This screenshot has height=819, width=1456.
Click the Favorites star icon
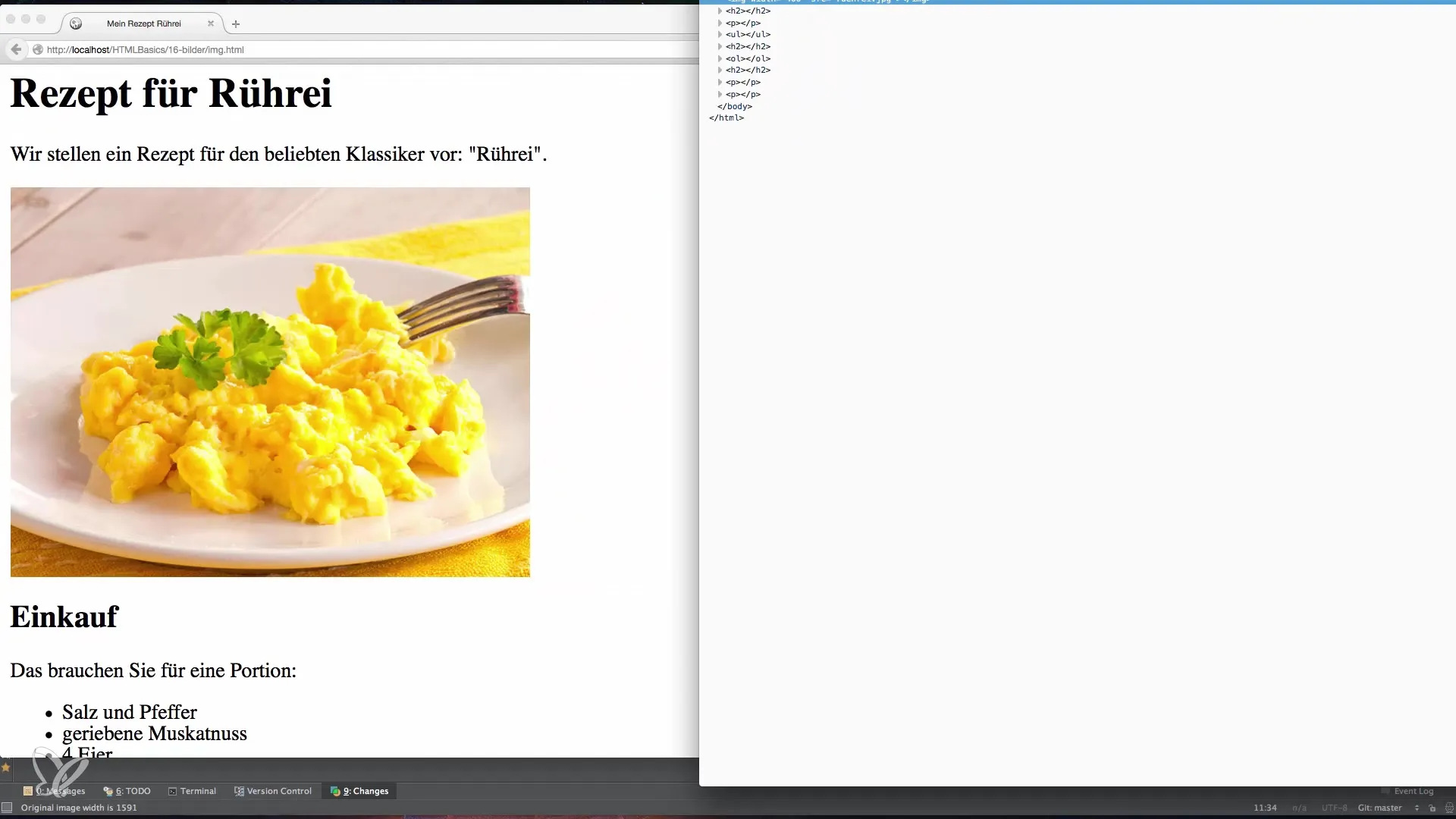[6, 767]
